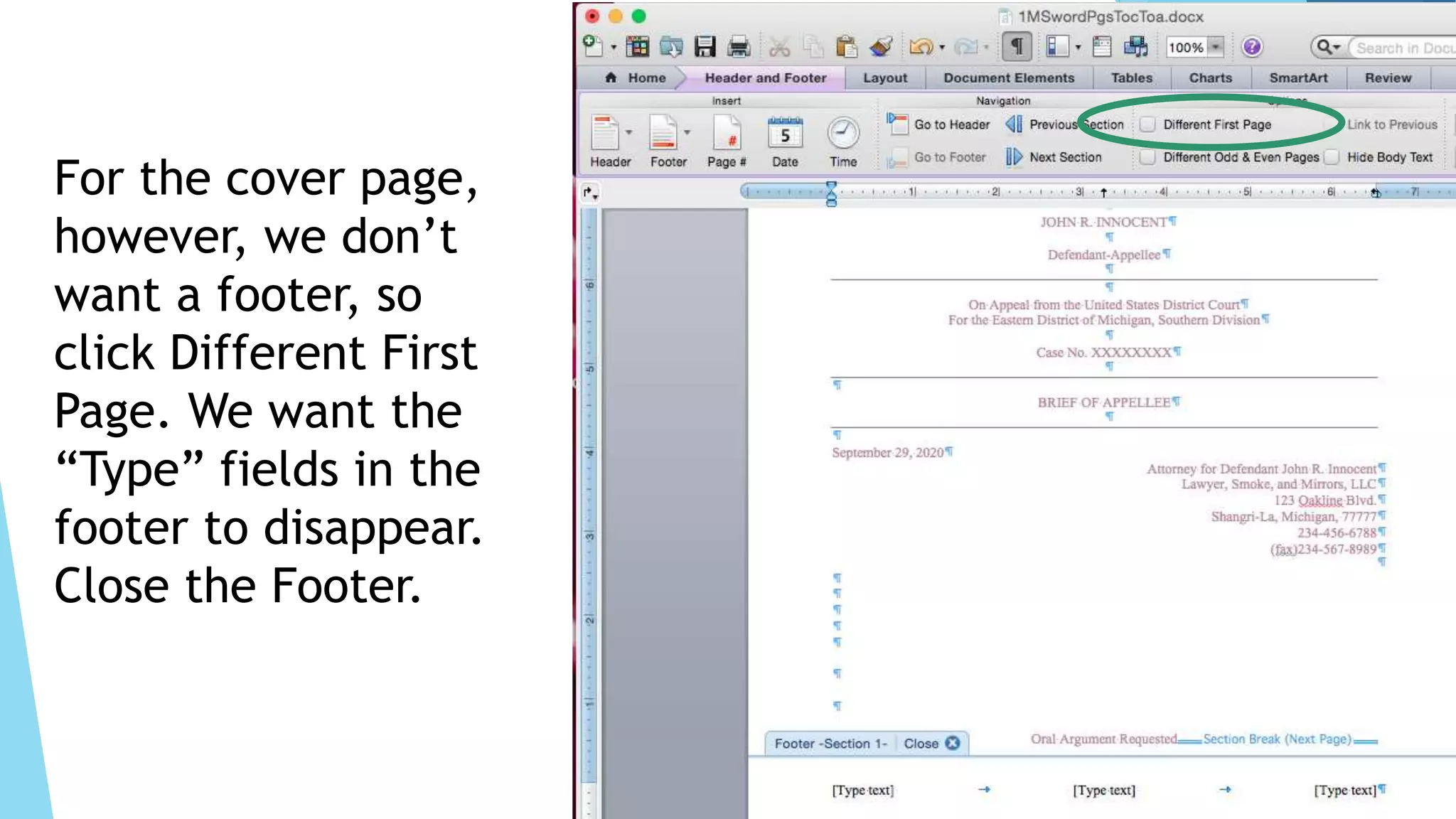Click the Redo icon
This screenshot has height=819, width=1456.
coord(965,47)
